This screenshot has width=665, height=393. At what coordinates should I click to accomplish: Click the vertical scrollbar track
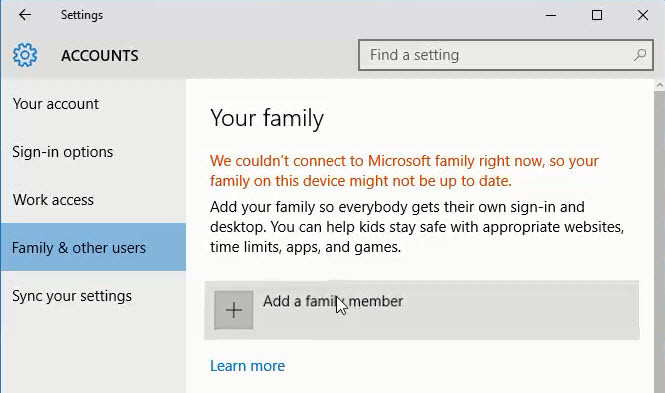[x=659, y=242]
